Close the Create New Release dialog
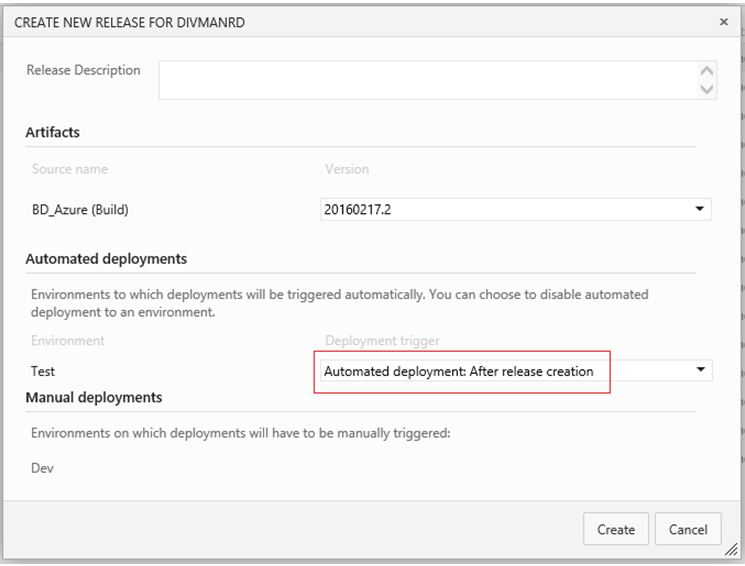This screenshot has width=745, height=566. (724, 22)
